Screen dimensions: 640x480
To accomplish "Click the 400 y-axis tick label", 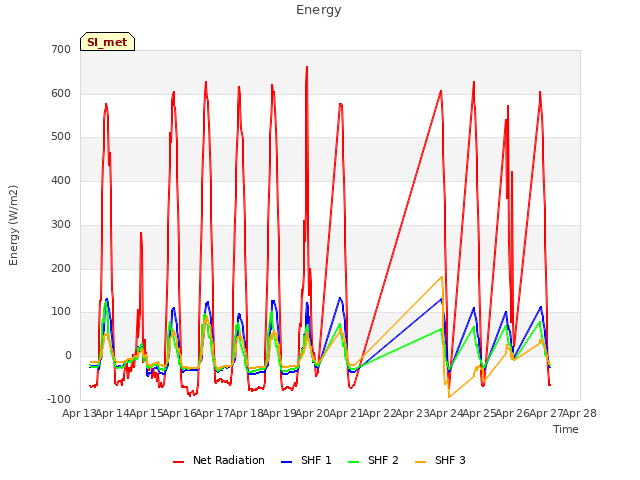I will click(x=61, y=180).
